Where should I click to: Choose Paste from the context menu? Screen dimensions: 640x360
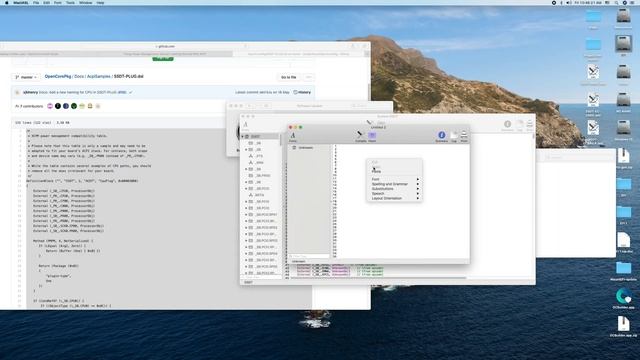point(394,171)
